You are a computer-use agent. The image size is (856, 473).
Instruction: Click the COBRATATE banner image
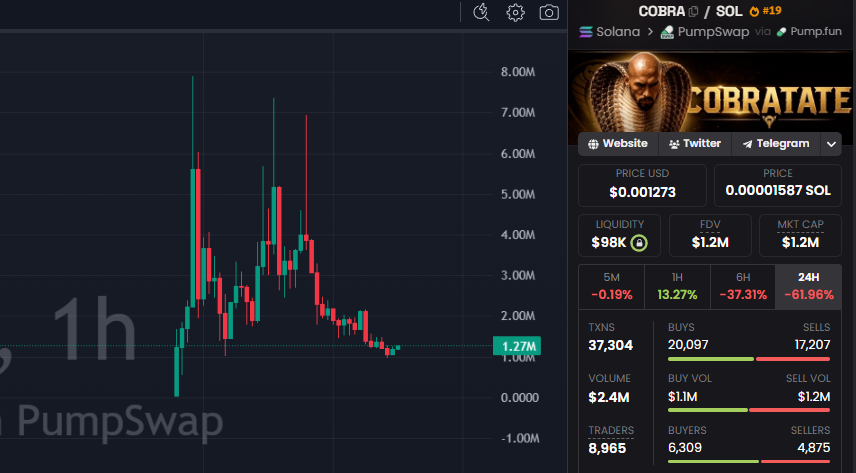tap(710, 92)
